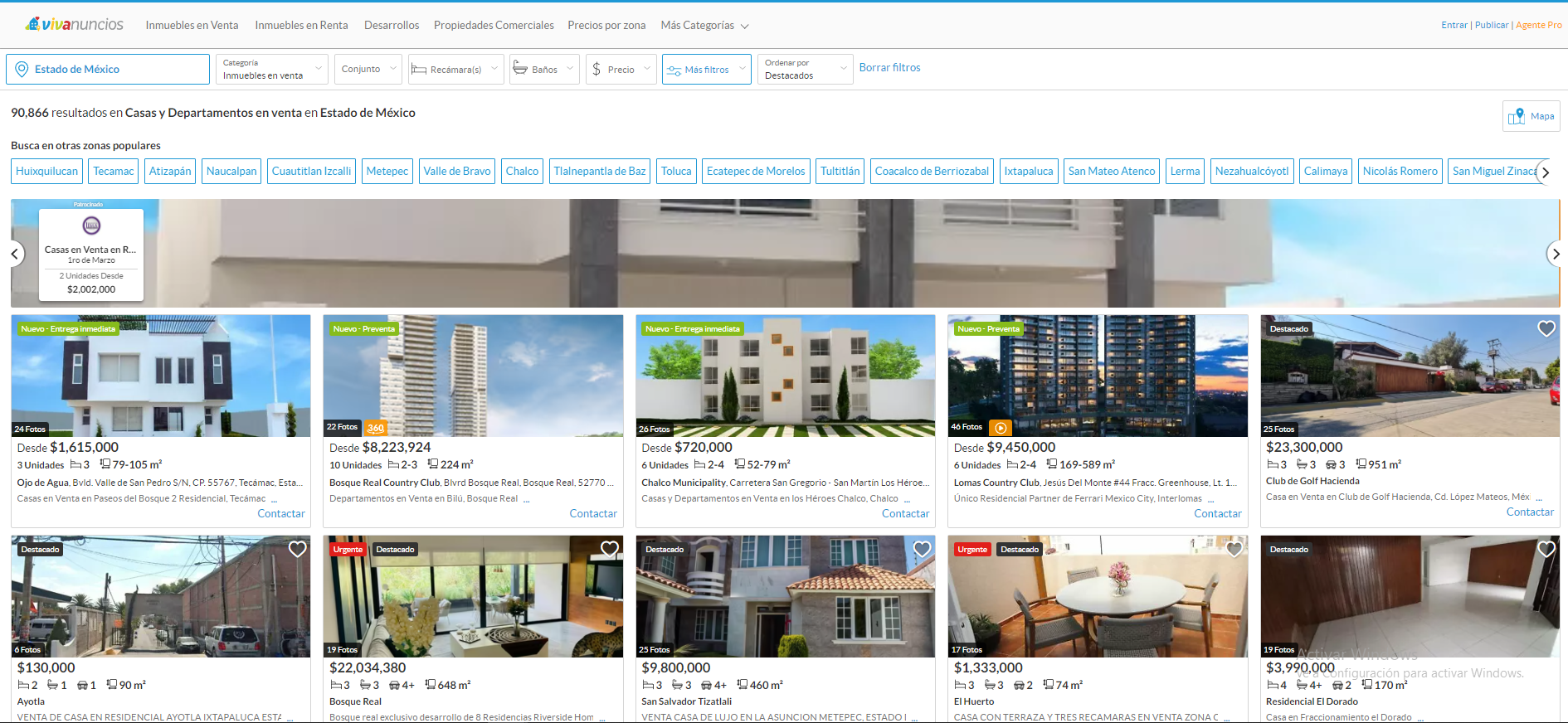Favorite the $22,034,380 Bosque Real listing
The width and height of the screenshot is (1568, 723).
[x=610, y=549]
